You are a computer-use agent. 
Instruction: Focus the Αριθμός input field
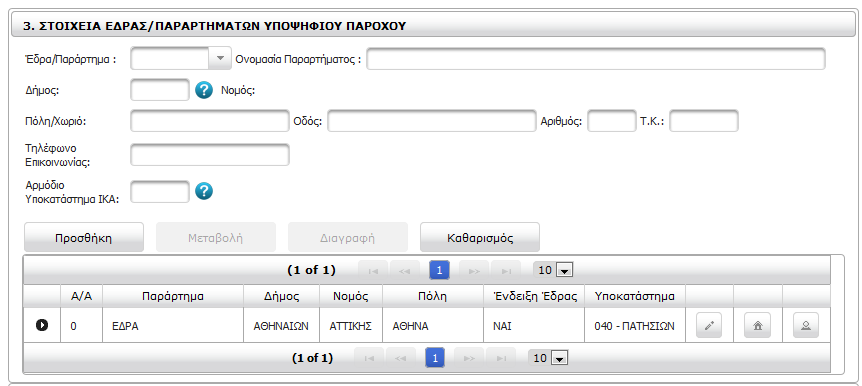click(x=611, y=121)
